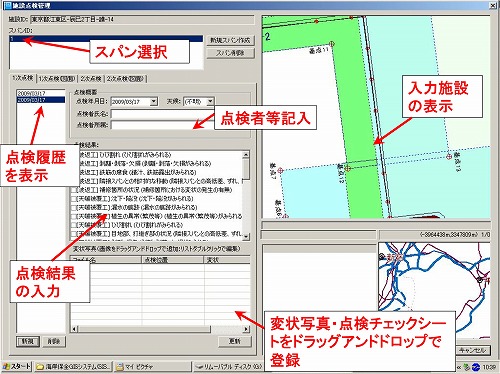
Task: Open the リムーバブル ディスク taskbar item
Action: click(x=228, y=367)
